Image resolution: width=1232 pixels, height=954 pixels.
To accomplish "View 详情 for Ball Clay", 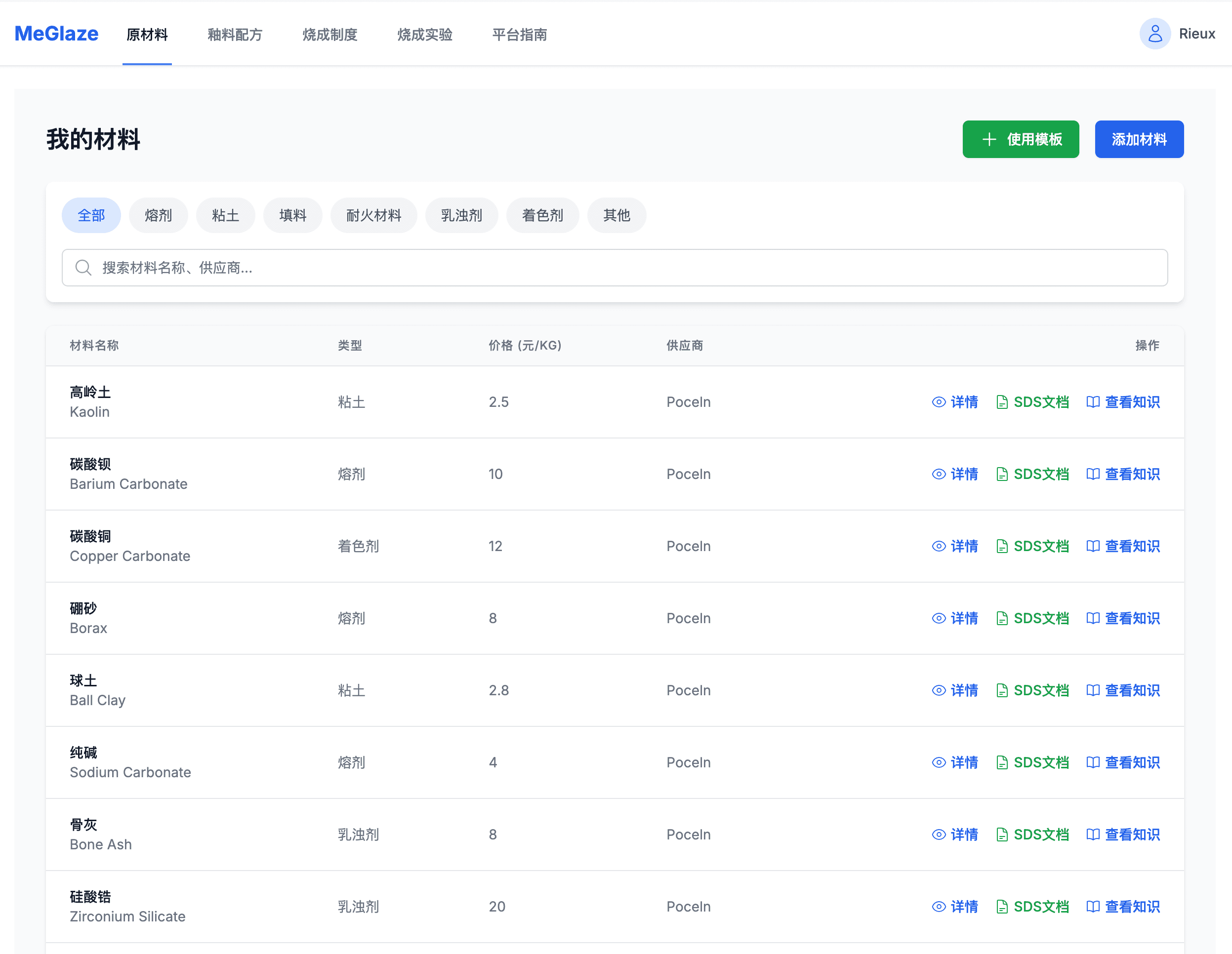I will coord(955,691).
